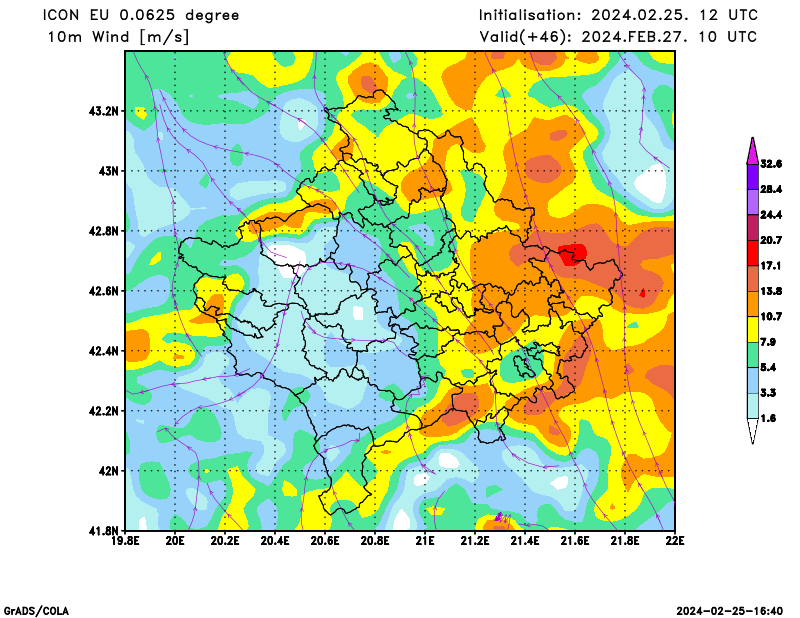Screen dimensions: 800x618
Task: Click the 28.4 legend value
Action: (771, 189)
